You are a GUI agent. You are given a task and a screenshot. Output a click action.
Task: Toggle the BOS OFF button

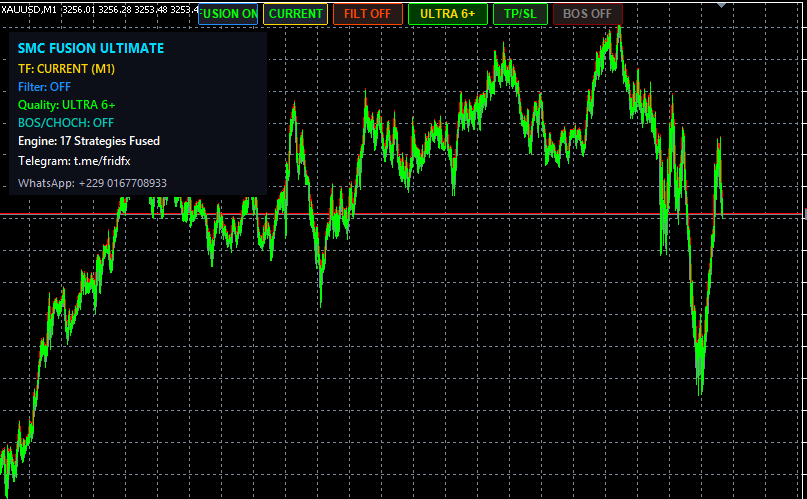(x=587, y=14)
